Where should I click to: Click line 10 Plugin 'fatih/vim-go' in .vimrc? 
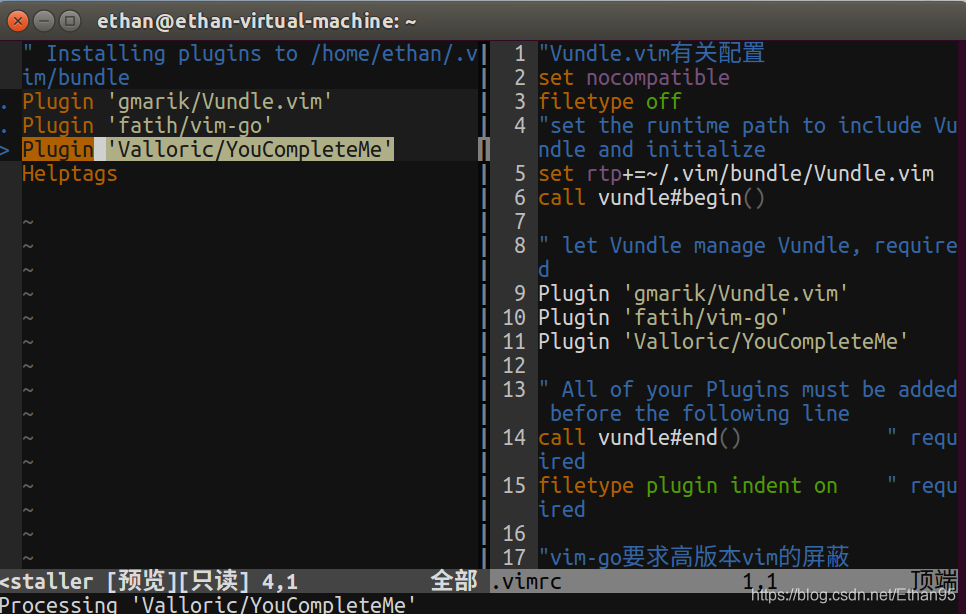663,318
